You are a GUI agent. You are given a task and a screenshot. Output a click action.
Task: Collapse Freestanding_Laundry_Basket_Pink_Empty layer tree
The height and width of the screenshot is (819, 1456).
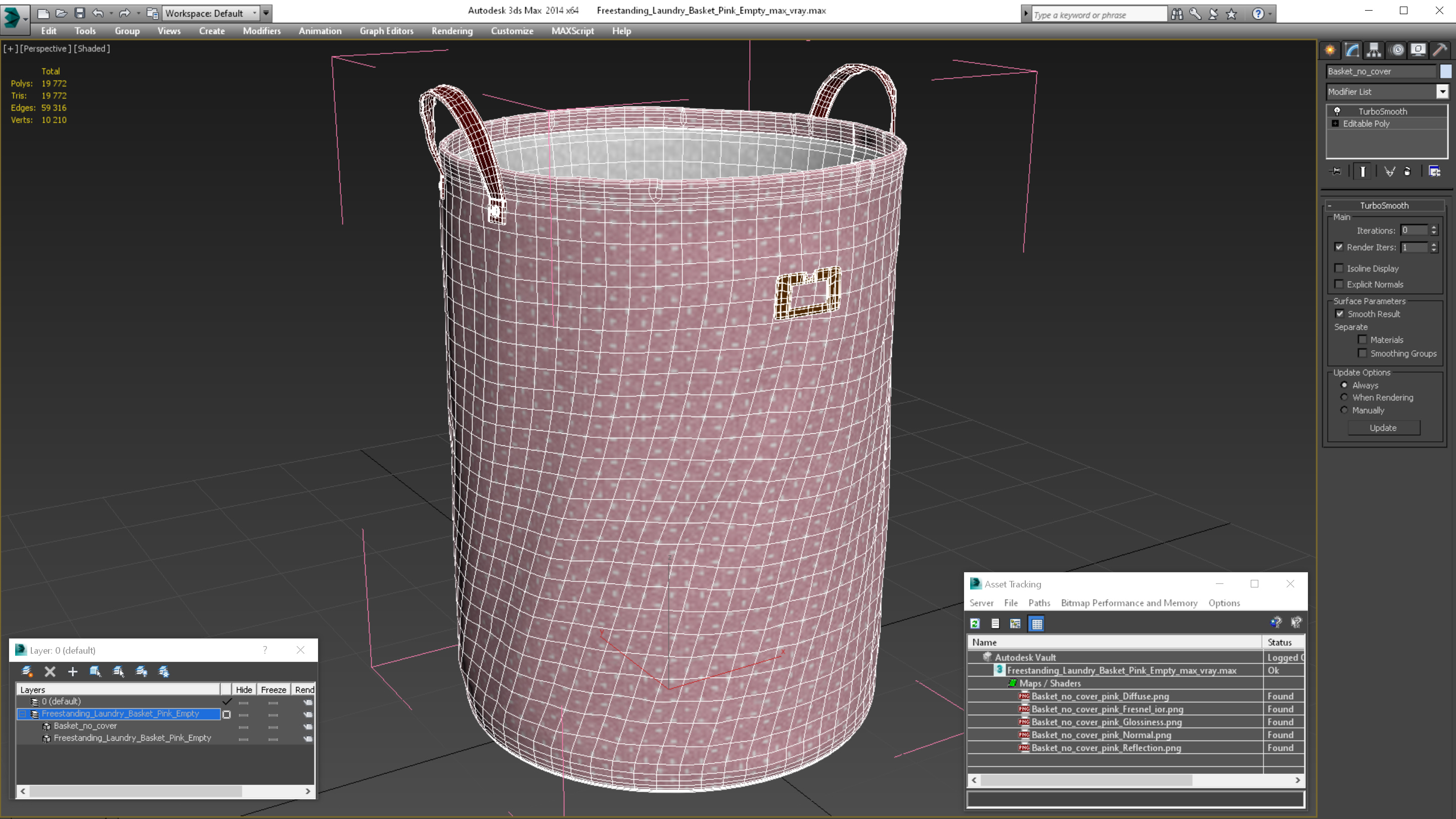(23, 714)
